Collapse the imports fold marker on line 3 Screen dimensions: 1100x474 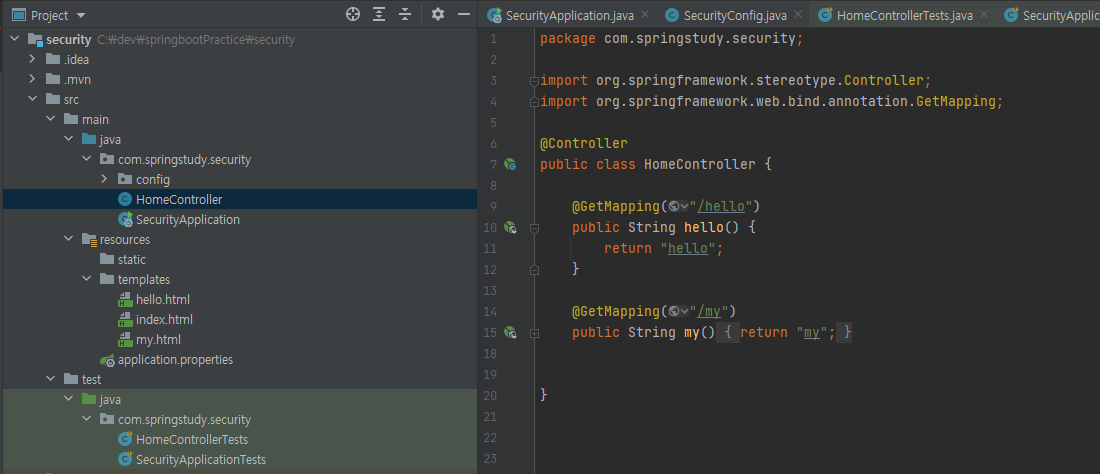tap(534, 81)
